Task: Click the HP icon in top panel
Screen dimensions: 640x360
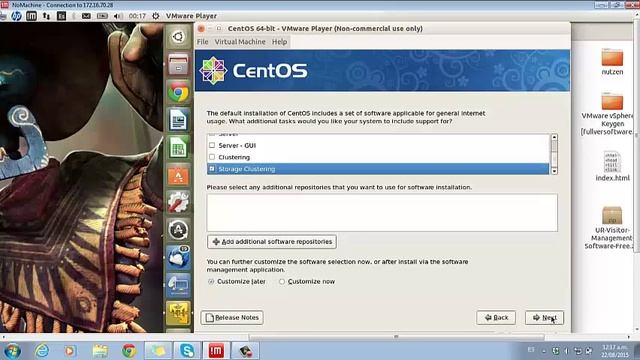Action: pos(16,16)
